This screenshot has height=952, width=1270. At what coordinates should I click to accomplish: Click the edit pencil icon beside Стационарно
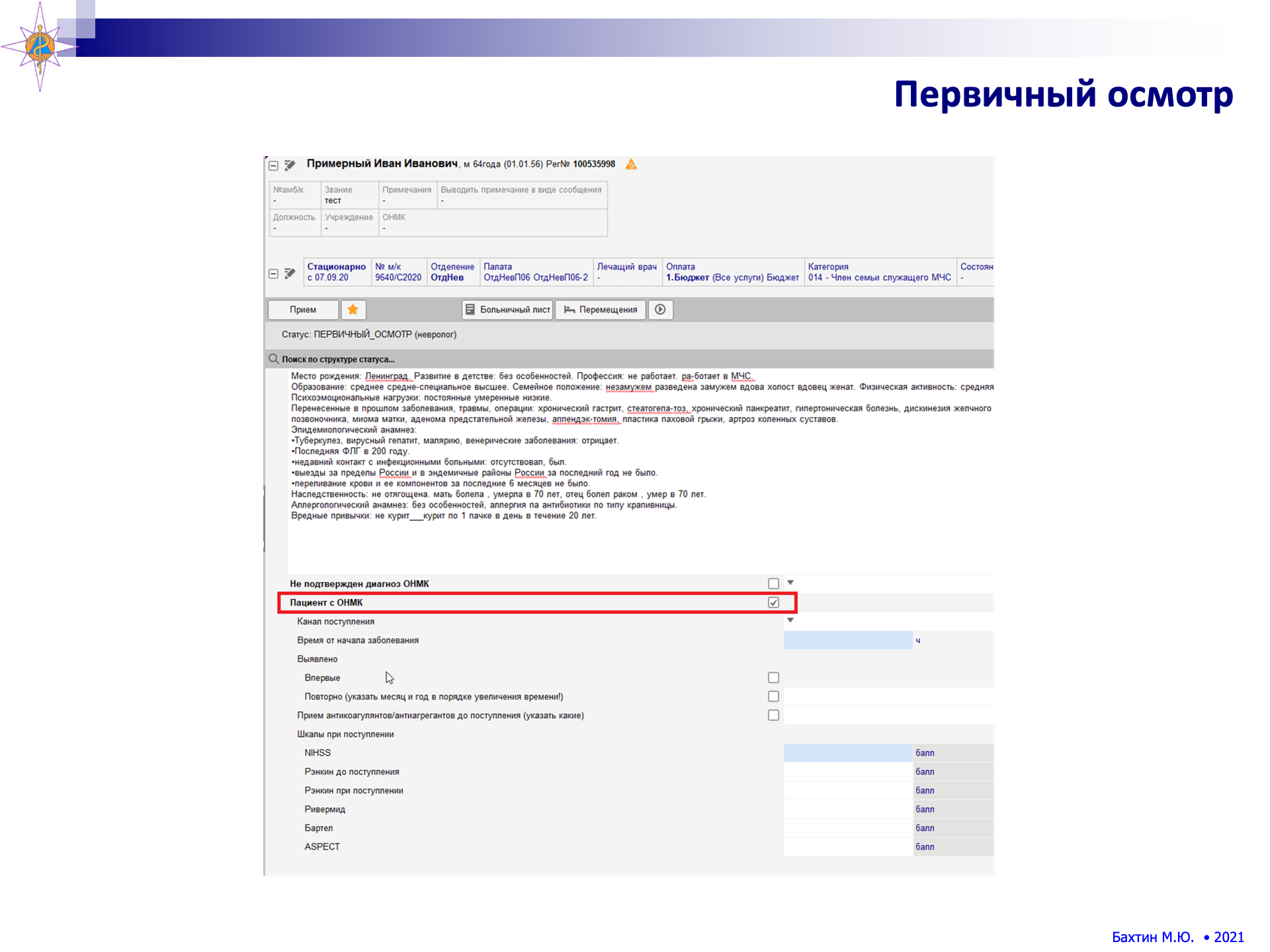290,273
